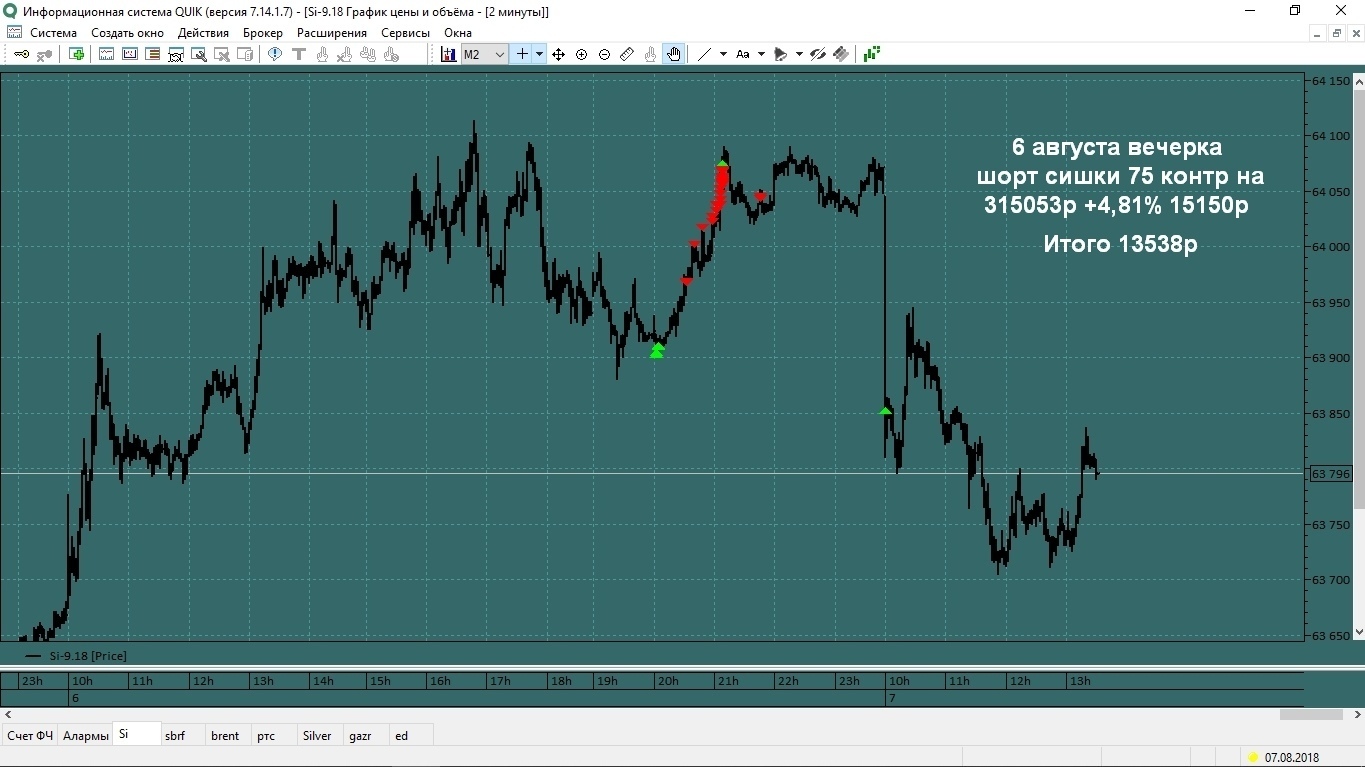Click the bell alert tool icon

[x=780, y=54]
